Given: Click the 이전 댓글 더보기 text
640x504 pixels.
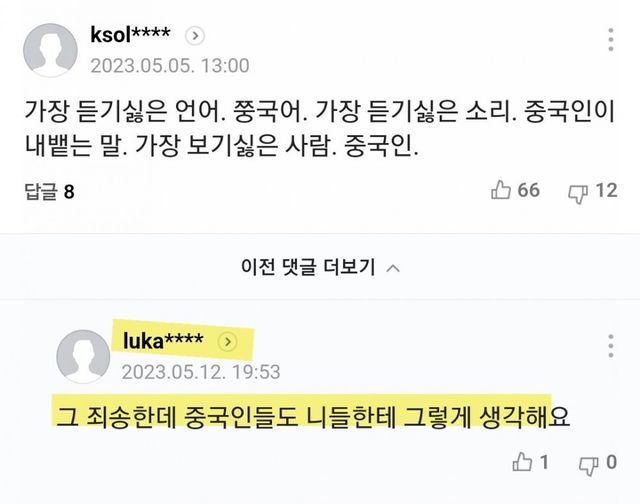Looking at the screenshot, I should (x=307, y=267).
